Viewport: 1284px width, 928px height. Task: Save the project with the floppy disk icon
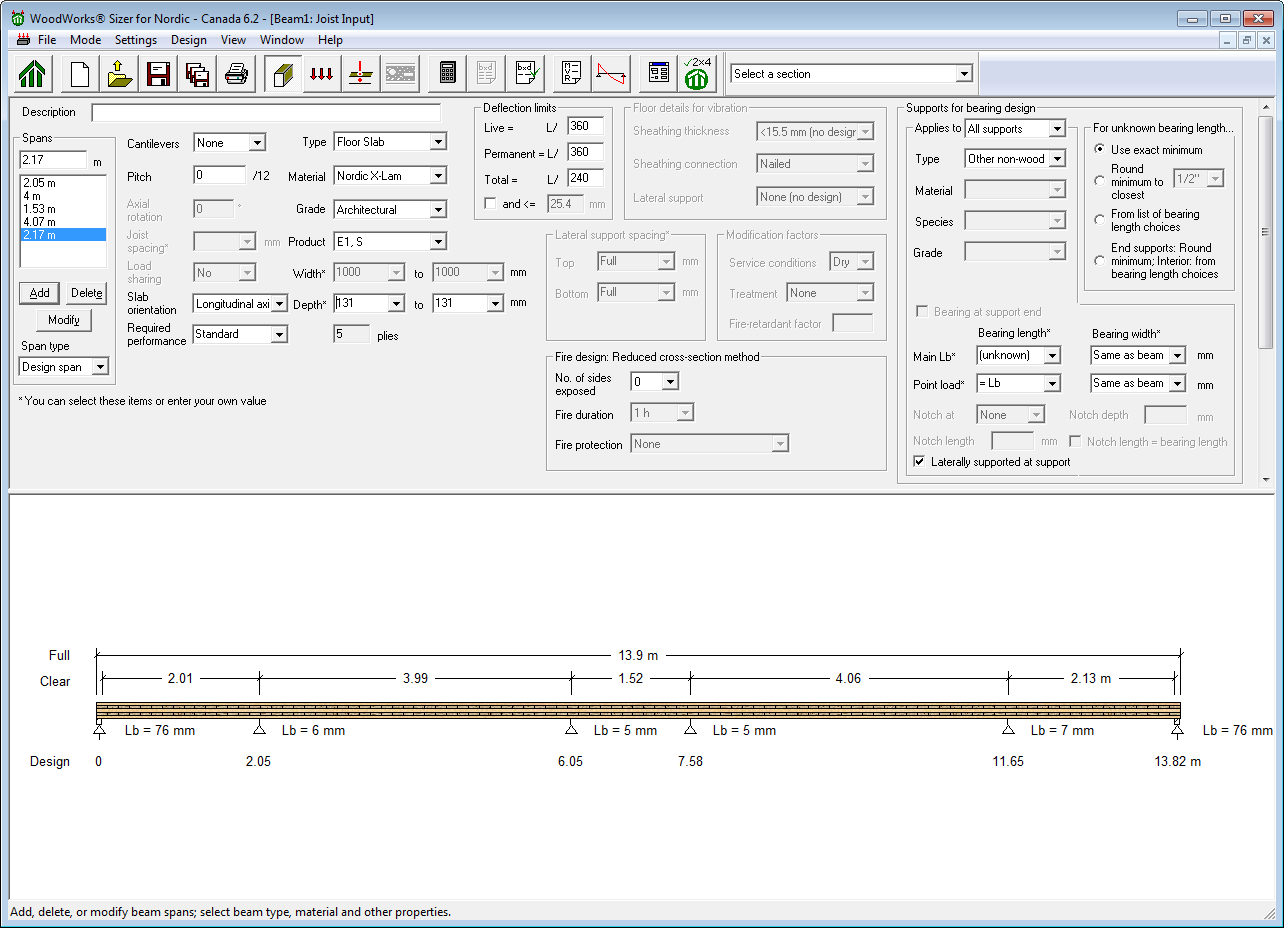158,74
